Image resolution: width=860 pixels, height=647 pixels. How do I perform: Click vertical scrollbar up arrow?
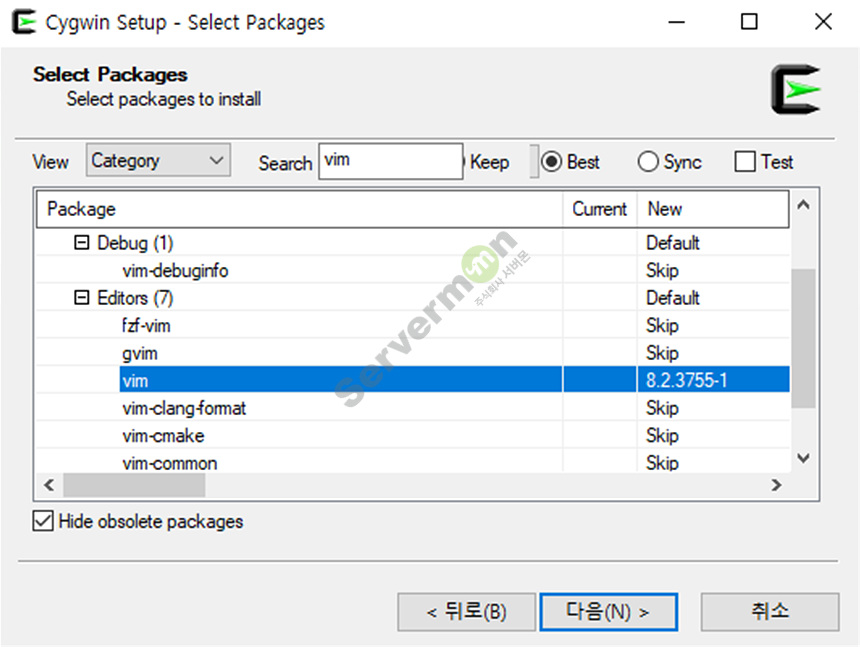[804, 205]
